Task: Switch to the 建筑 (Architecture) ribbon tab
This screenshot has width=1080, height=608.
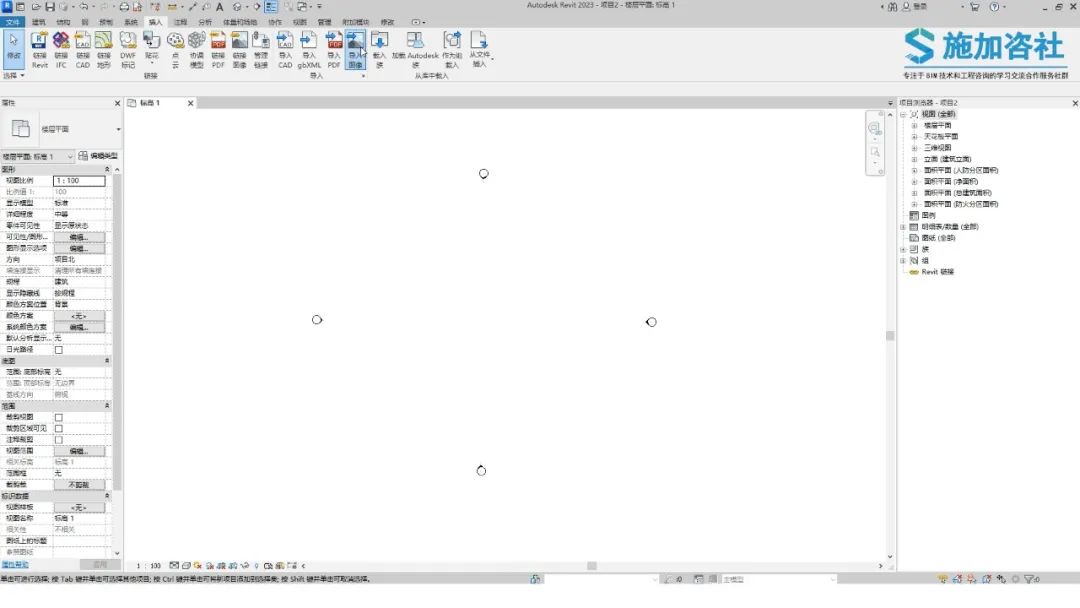Action: [x=39, y=22]
